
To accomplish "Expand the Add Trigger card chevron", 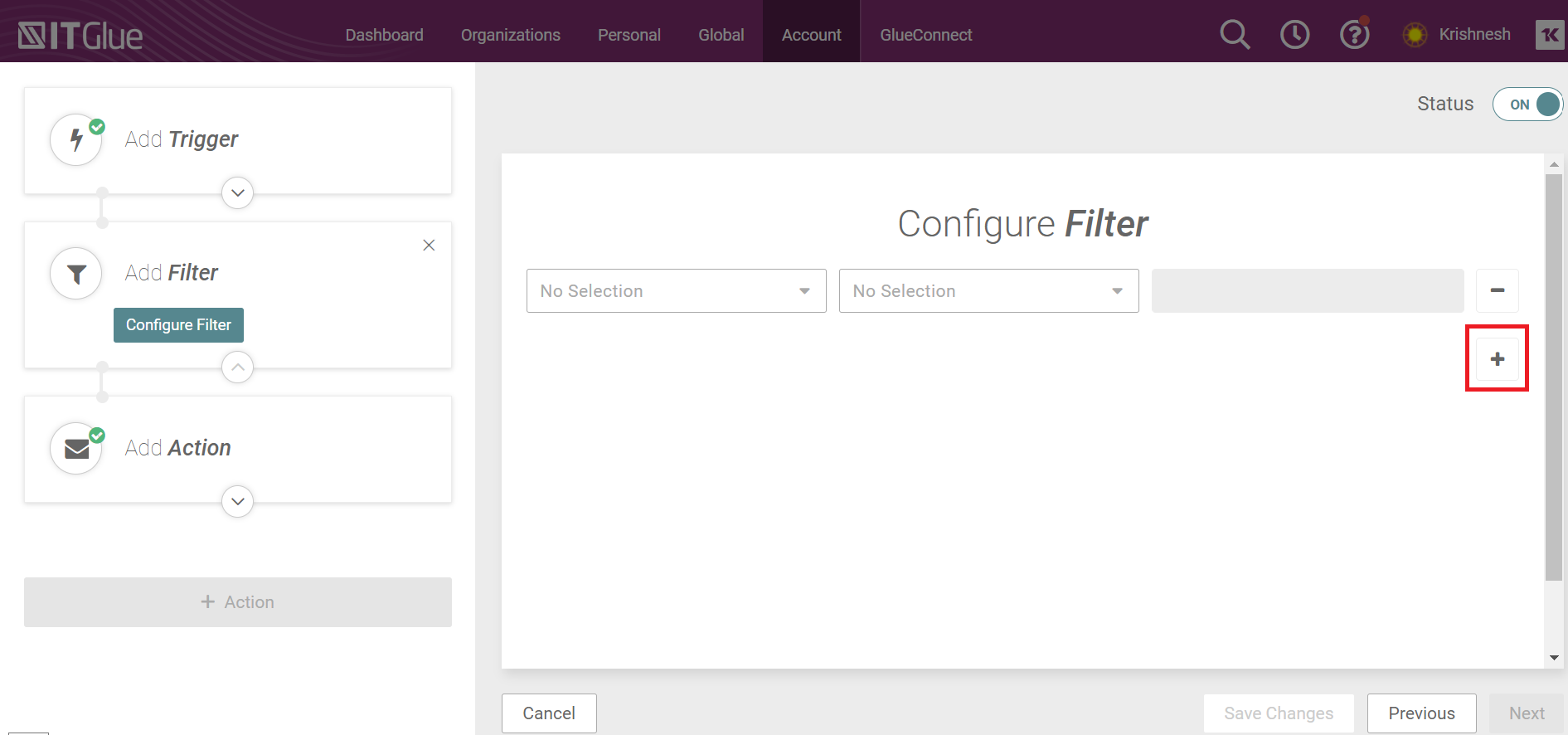I will click(x=238, y=193).
